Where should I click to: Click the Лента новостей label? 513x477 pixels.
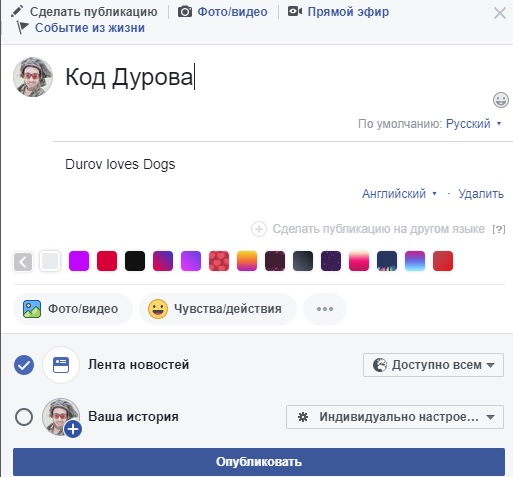[x=139, y=365]
